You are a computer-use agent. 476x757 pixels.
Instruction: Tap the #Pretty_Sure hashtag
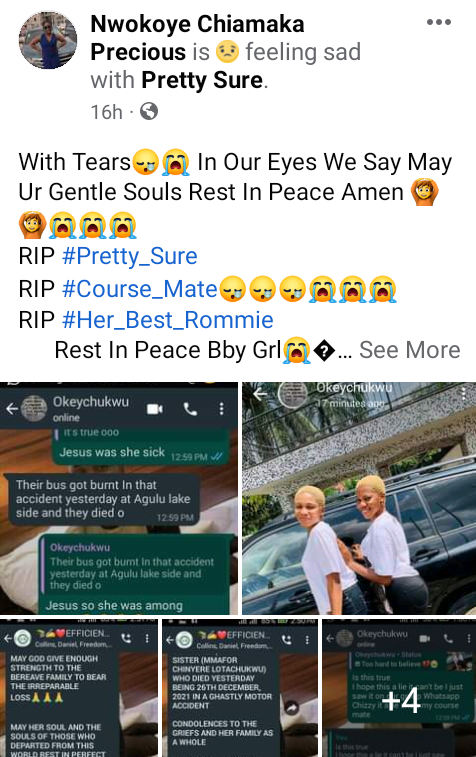point(129,256)
